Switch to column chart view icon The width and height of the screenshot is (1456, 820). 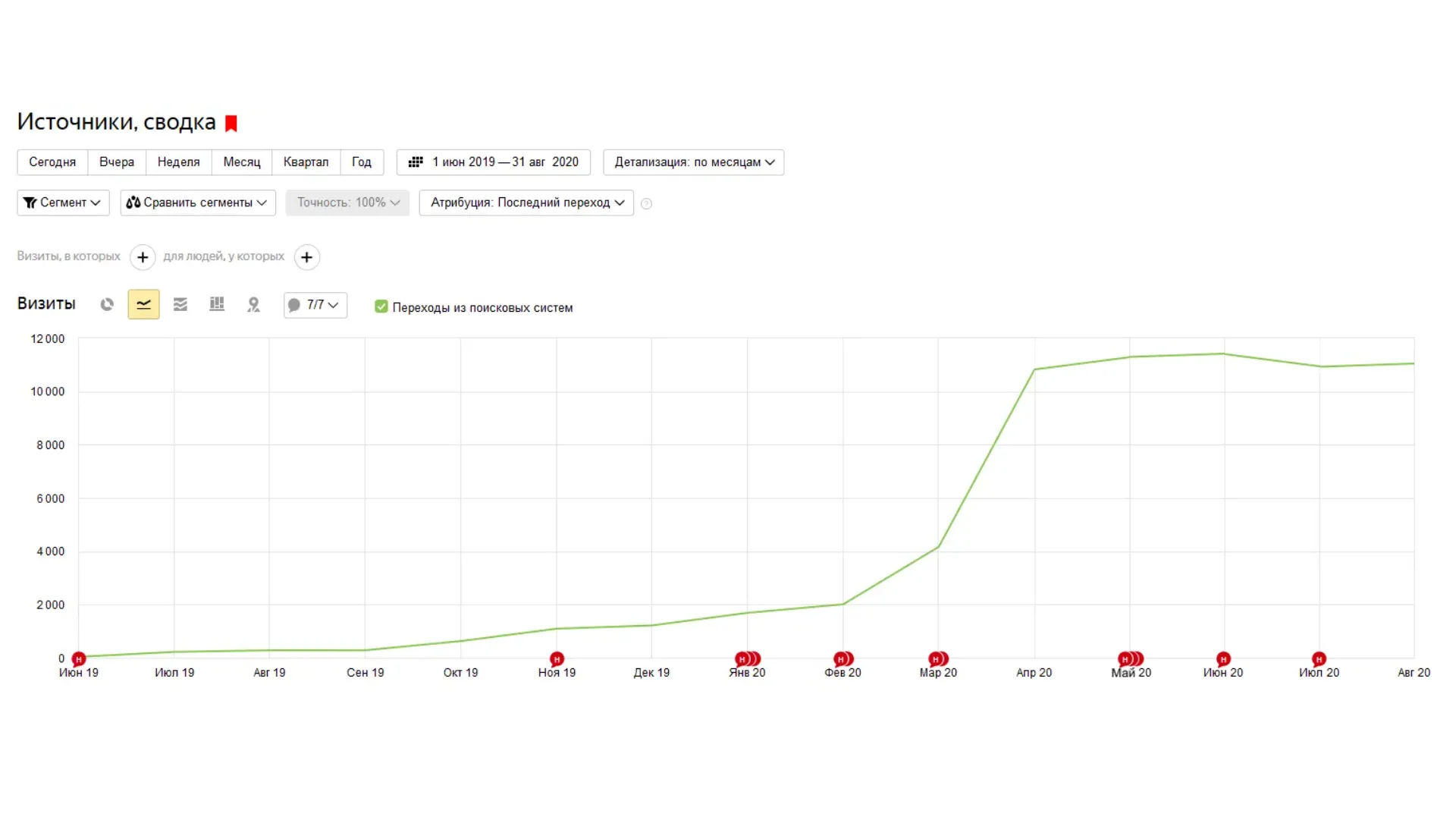[217, 304]
